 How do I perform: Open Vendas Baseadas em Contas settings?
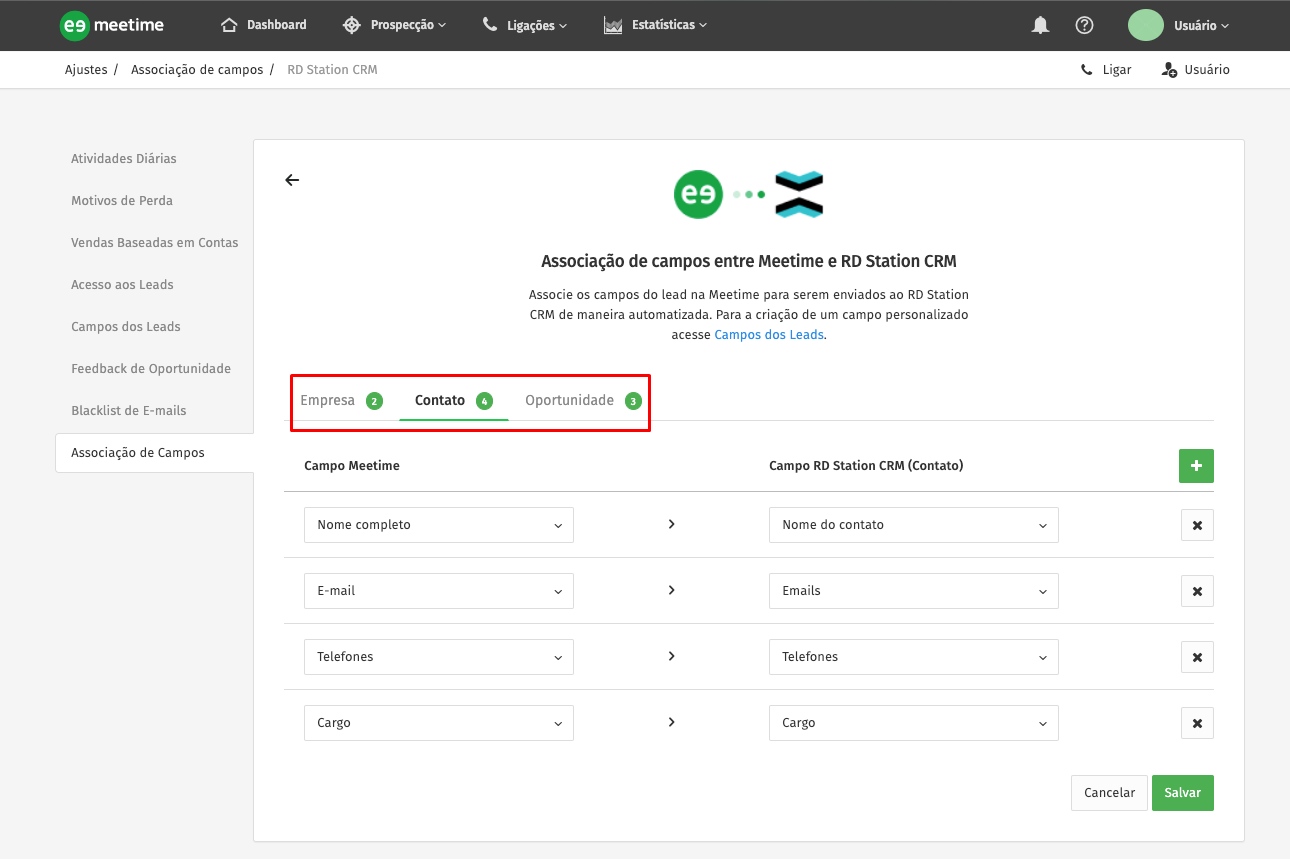(x=155, y=243)
